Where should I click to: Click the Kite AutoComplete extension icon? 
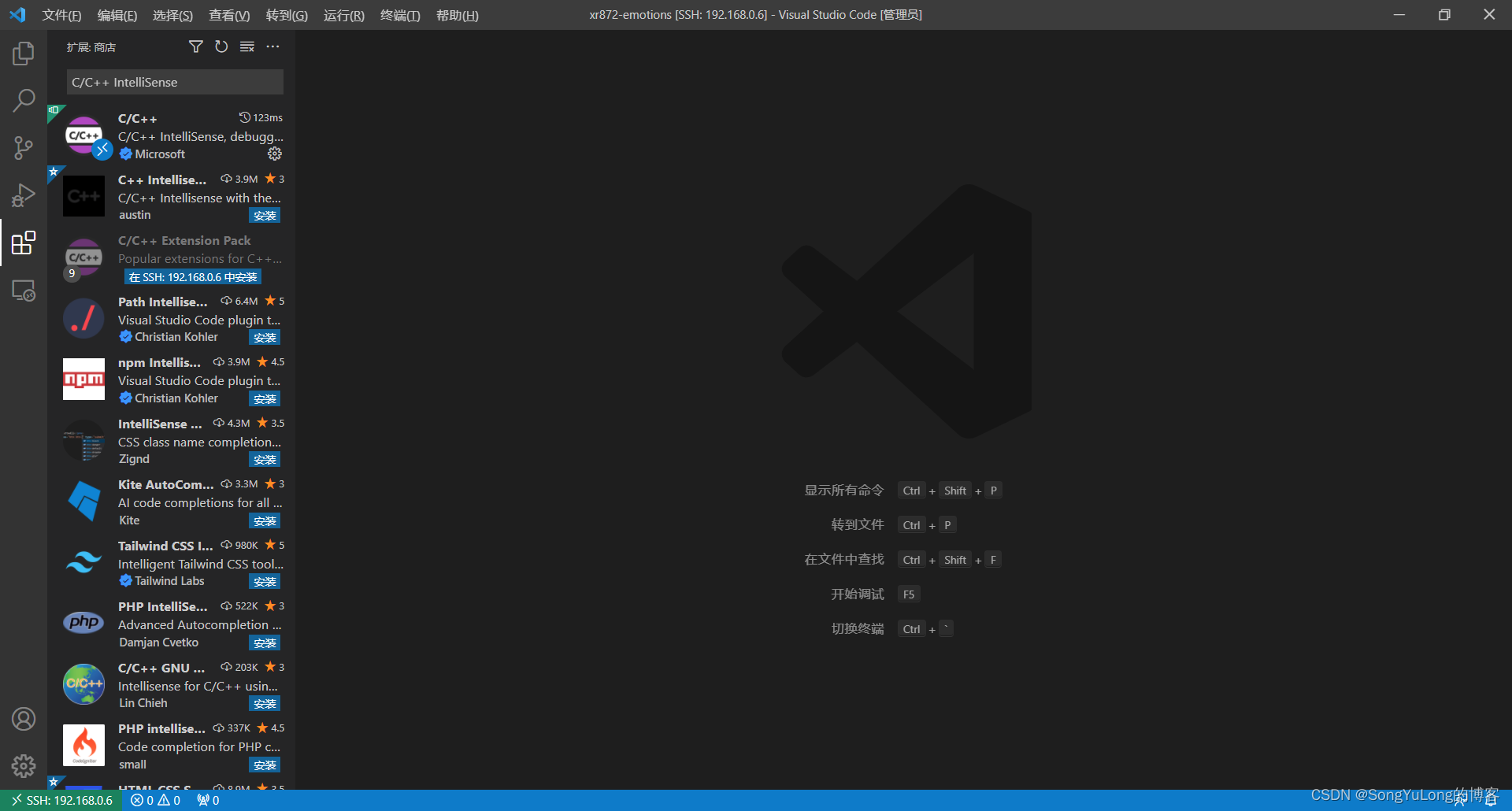(x=84, y=502)
